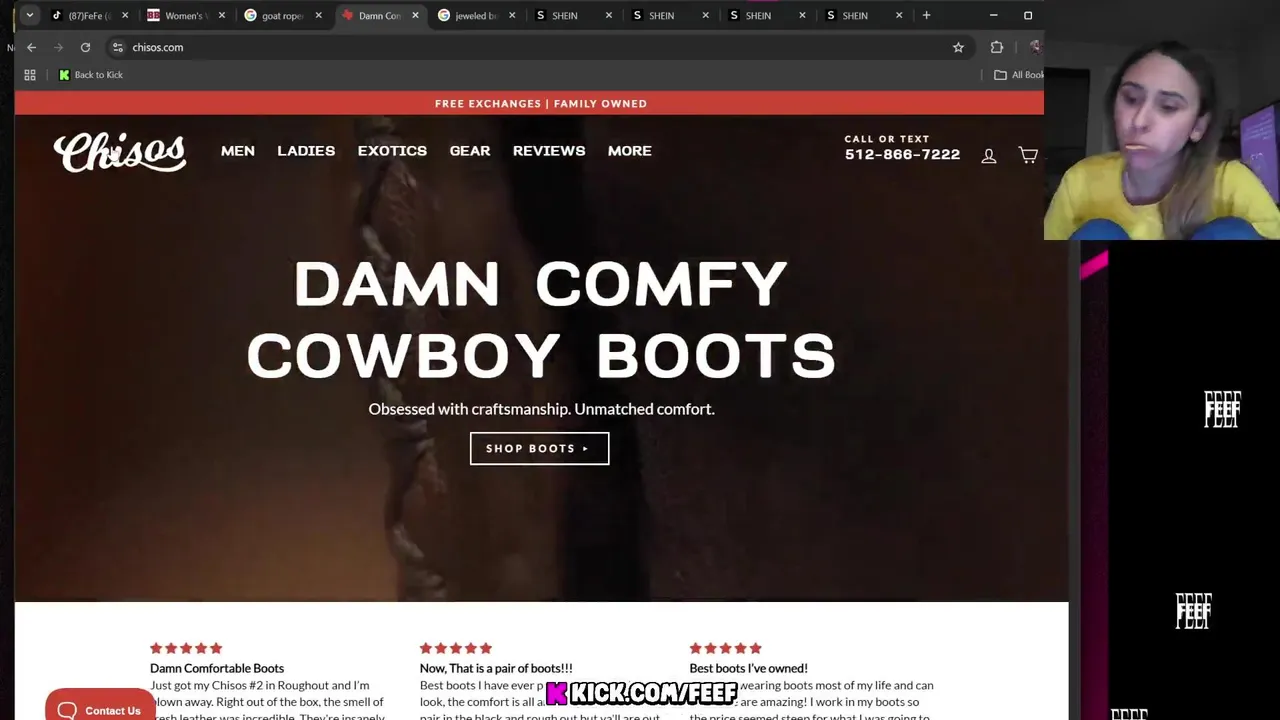This screenshot has width=1280, height=720.
Task: Go back with the browser back arrow
Action: (x=31, y=47)
